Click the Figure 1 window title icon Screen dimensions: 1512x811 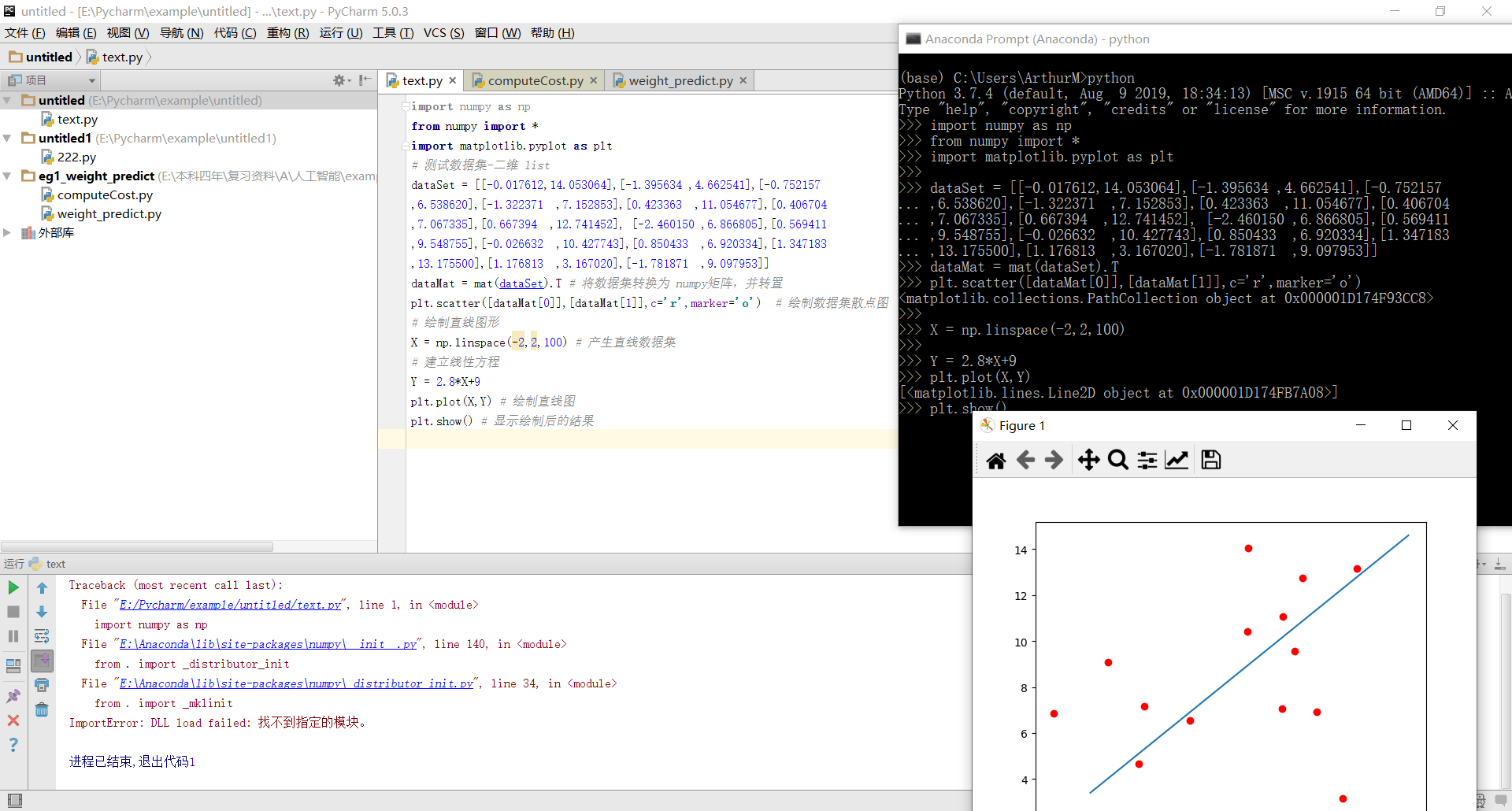(987, 425)
